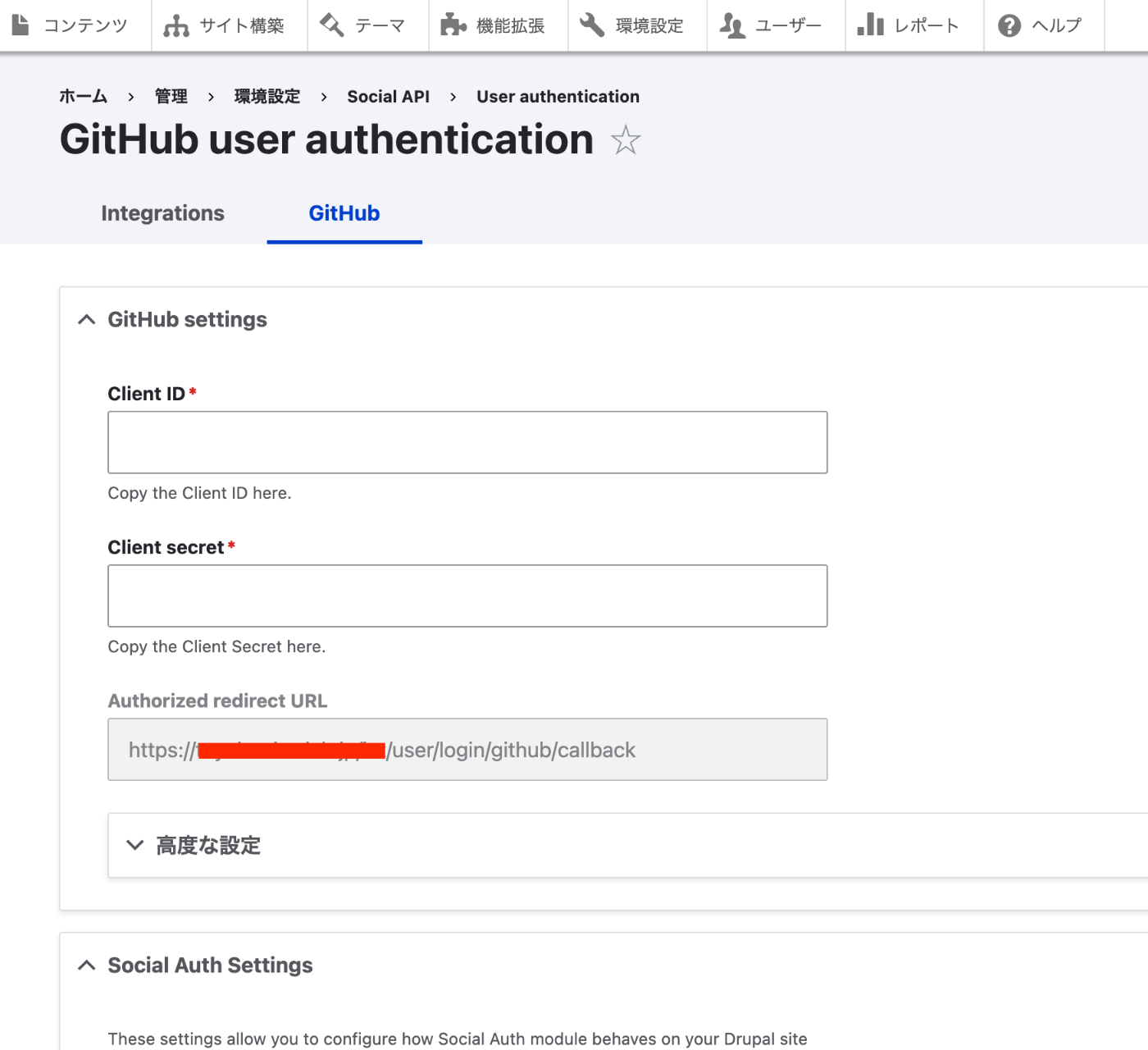
Task: Open the ヘルプ menu label
Action: [x=1056, y=25]
